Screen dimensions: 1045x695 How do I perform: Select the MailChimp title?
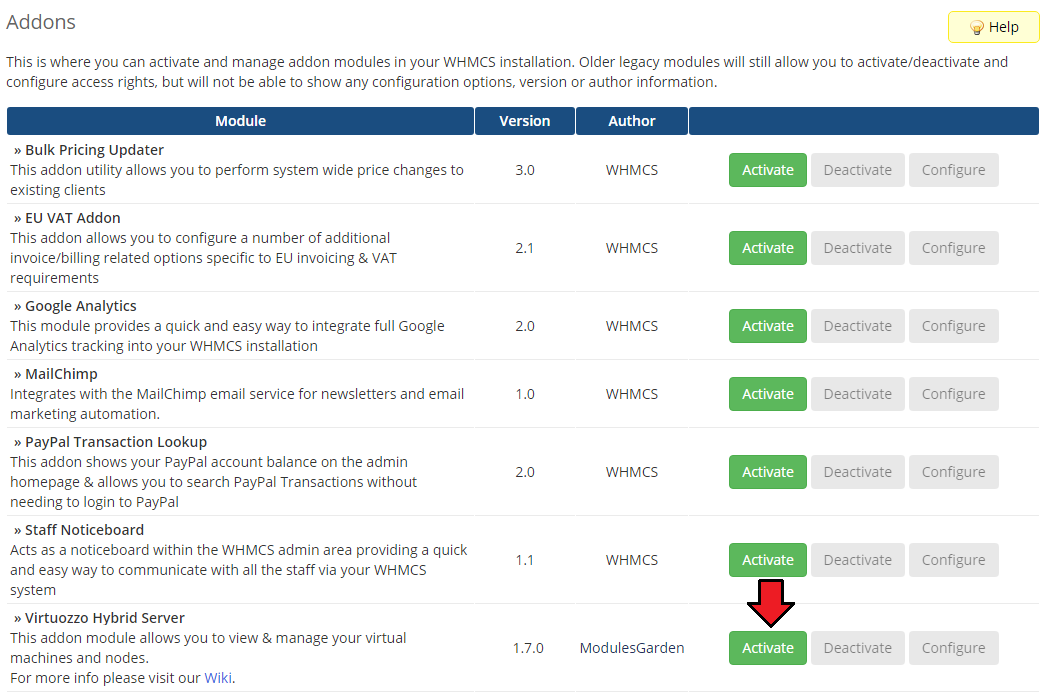(61, 374)
